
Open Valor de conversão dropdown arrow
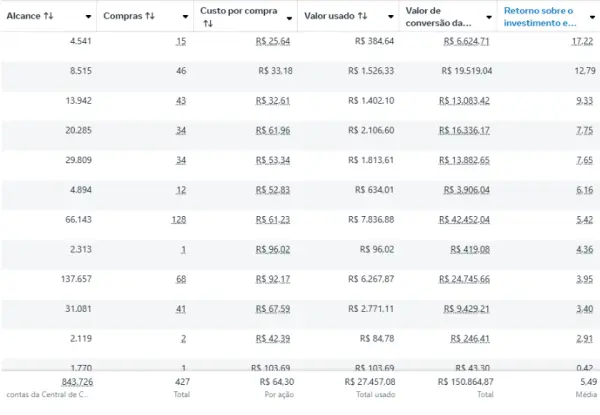(489, 17)
